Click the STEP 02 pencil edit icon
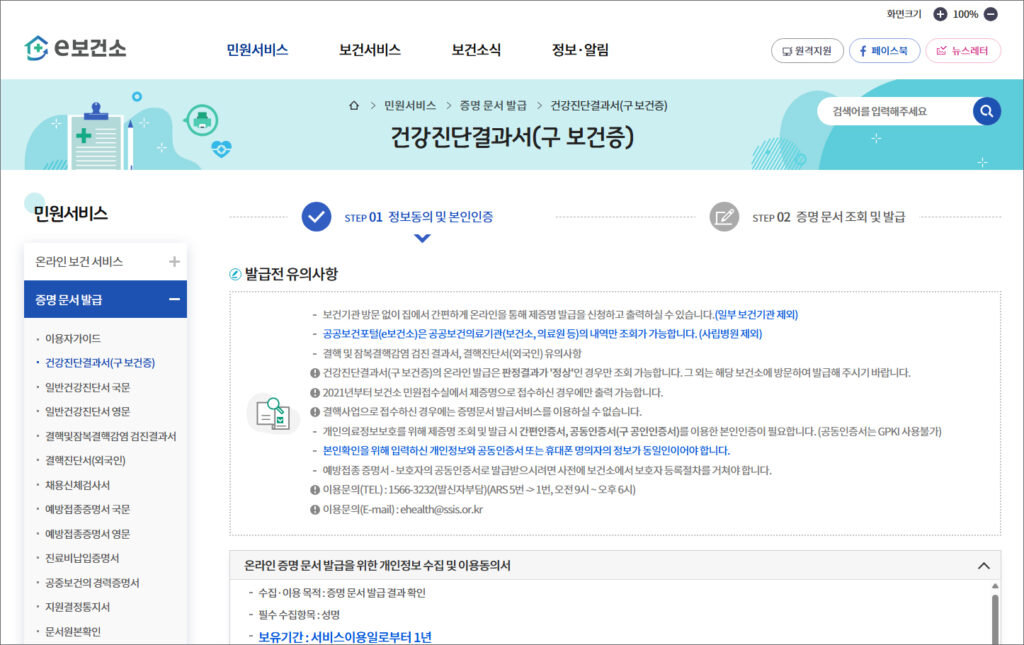 pos(723,216)
